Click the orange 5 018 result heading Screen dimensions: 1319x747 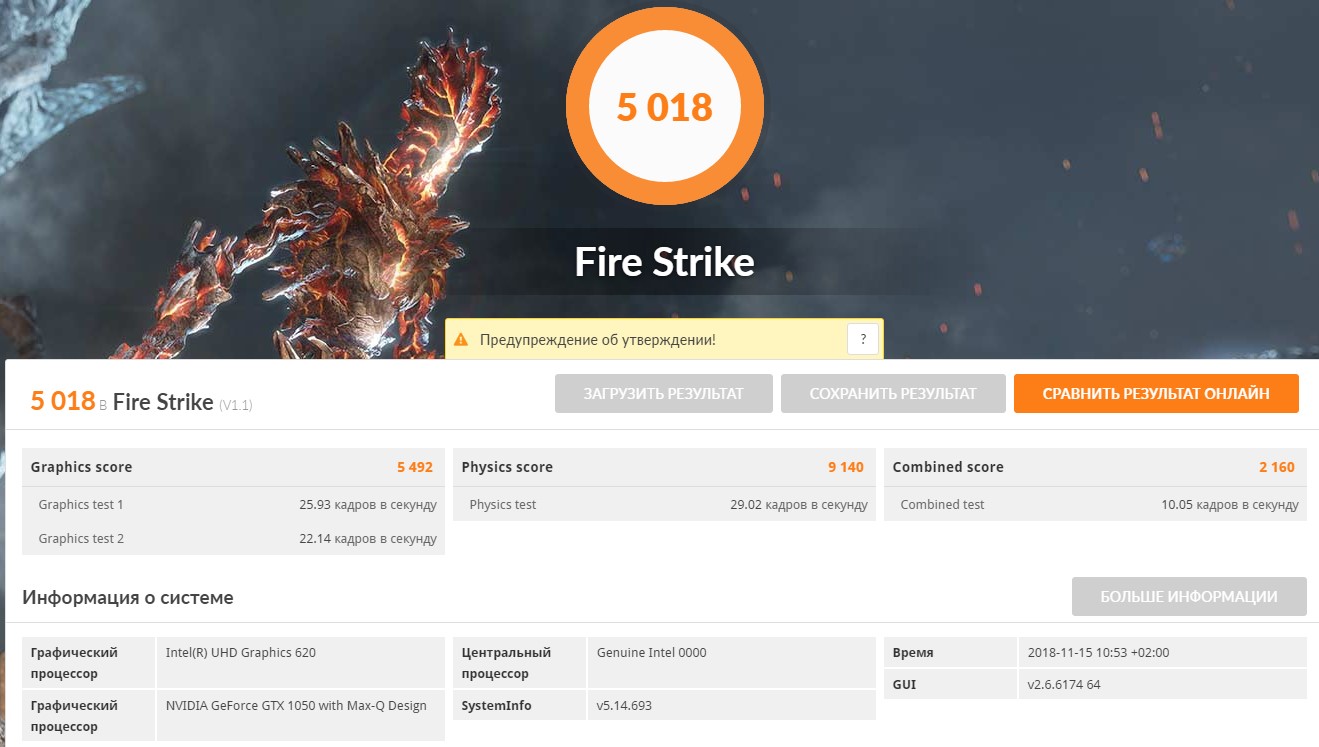(x=63, y=401)
